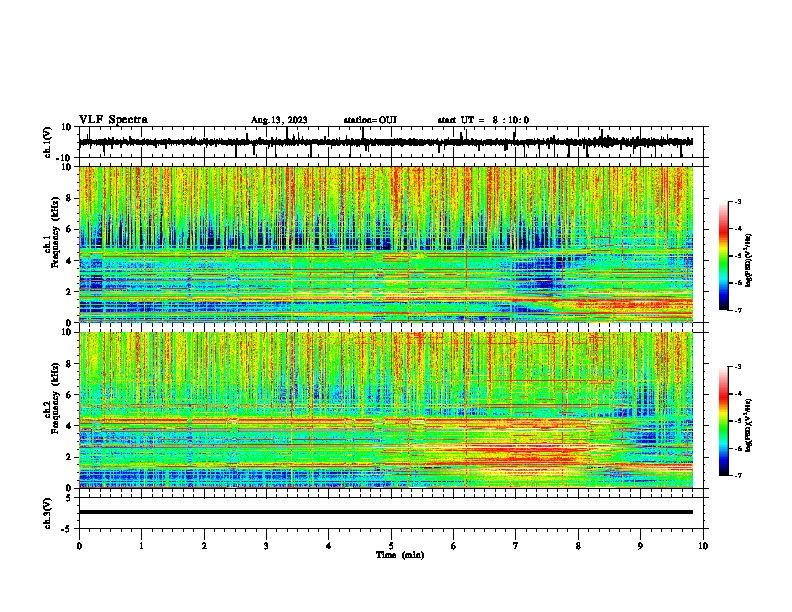Click the "Time (min)" x-axis label

click(x=400, y=555)
